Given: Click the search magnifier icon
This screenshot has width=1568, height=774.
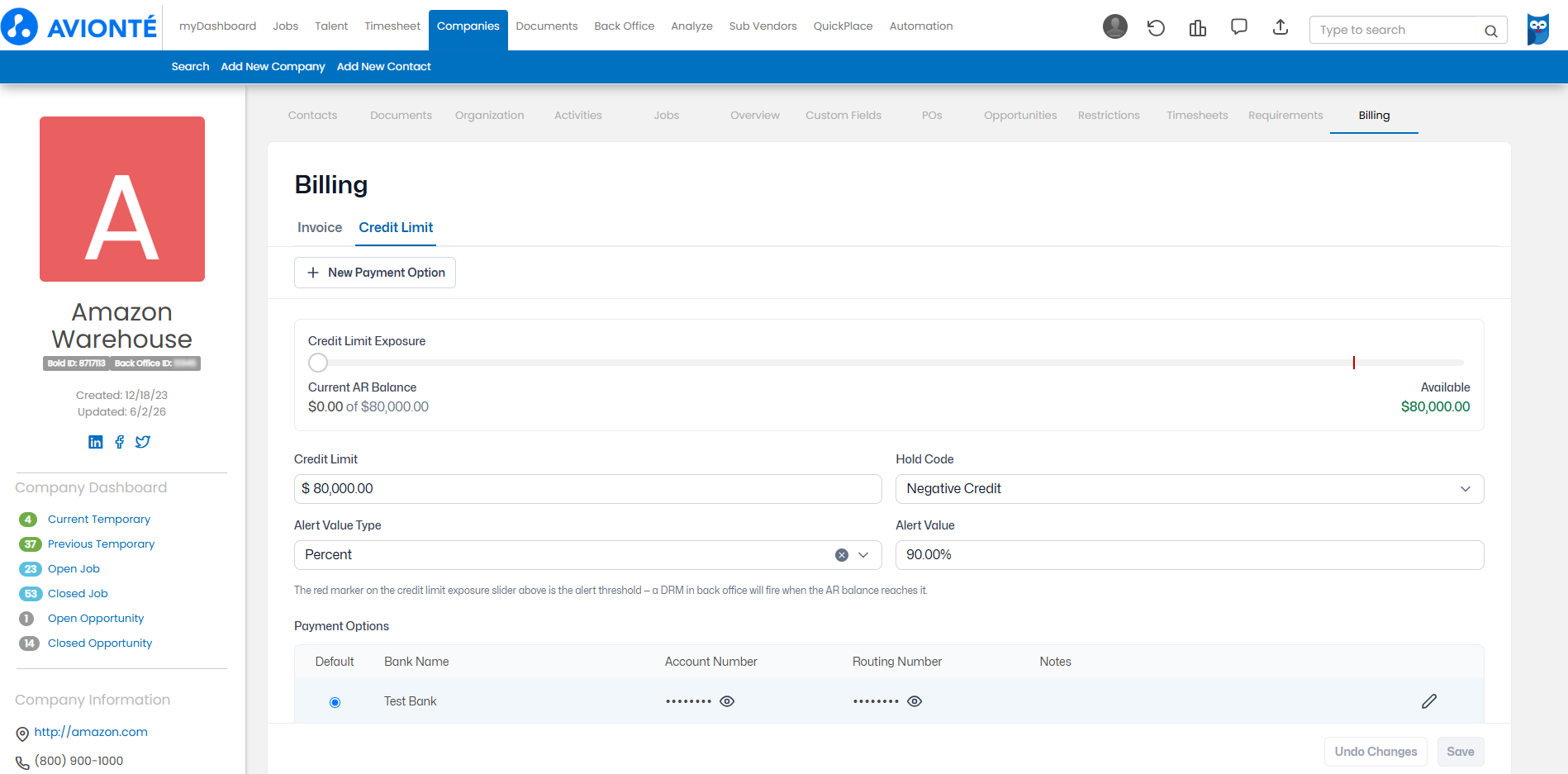Looking at the screenshot, I should pos(1491,31).
